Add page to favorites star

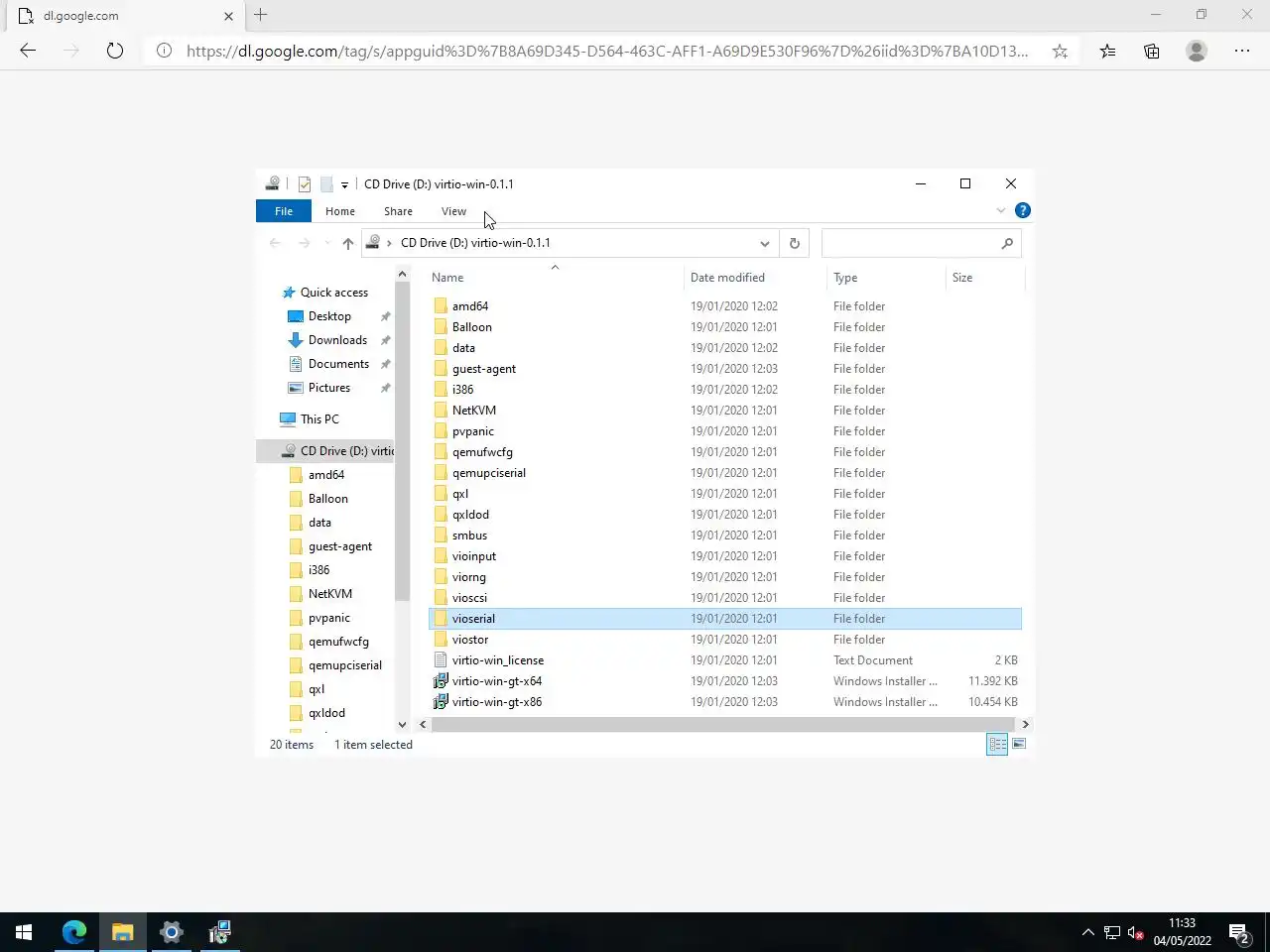[x=1060, y=51]
